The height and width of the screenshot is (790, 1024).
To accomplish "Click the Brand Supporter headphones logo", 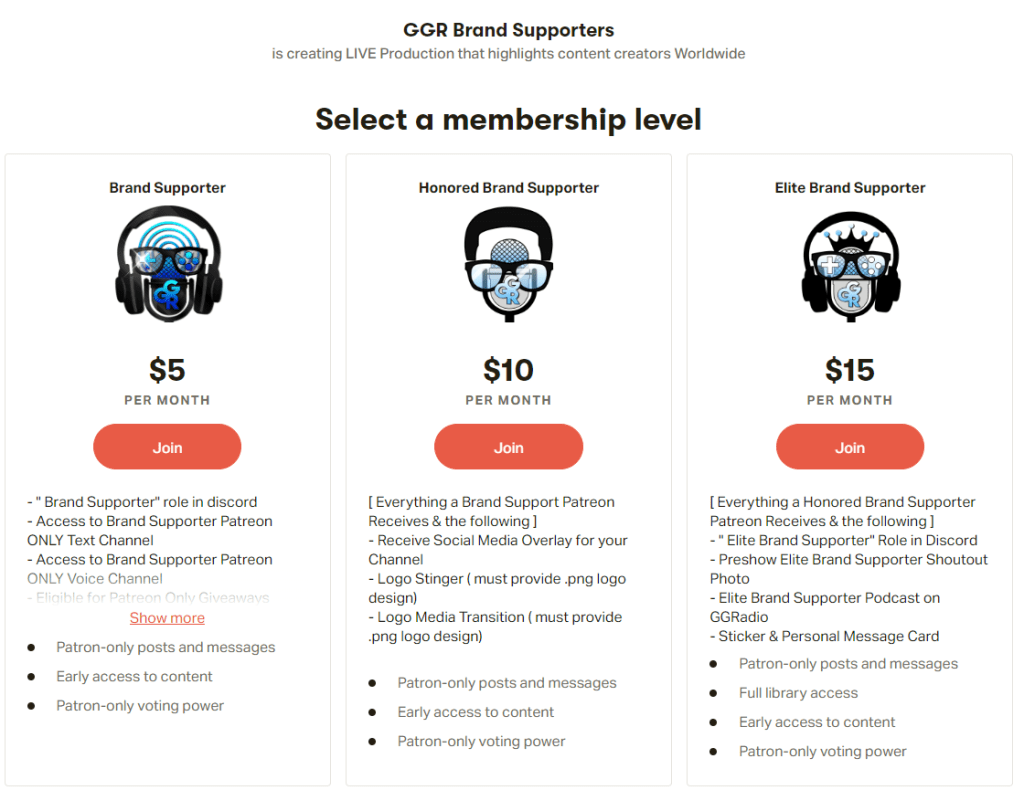I will tap(167, 265).
